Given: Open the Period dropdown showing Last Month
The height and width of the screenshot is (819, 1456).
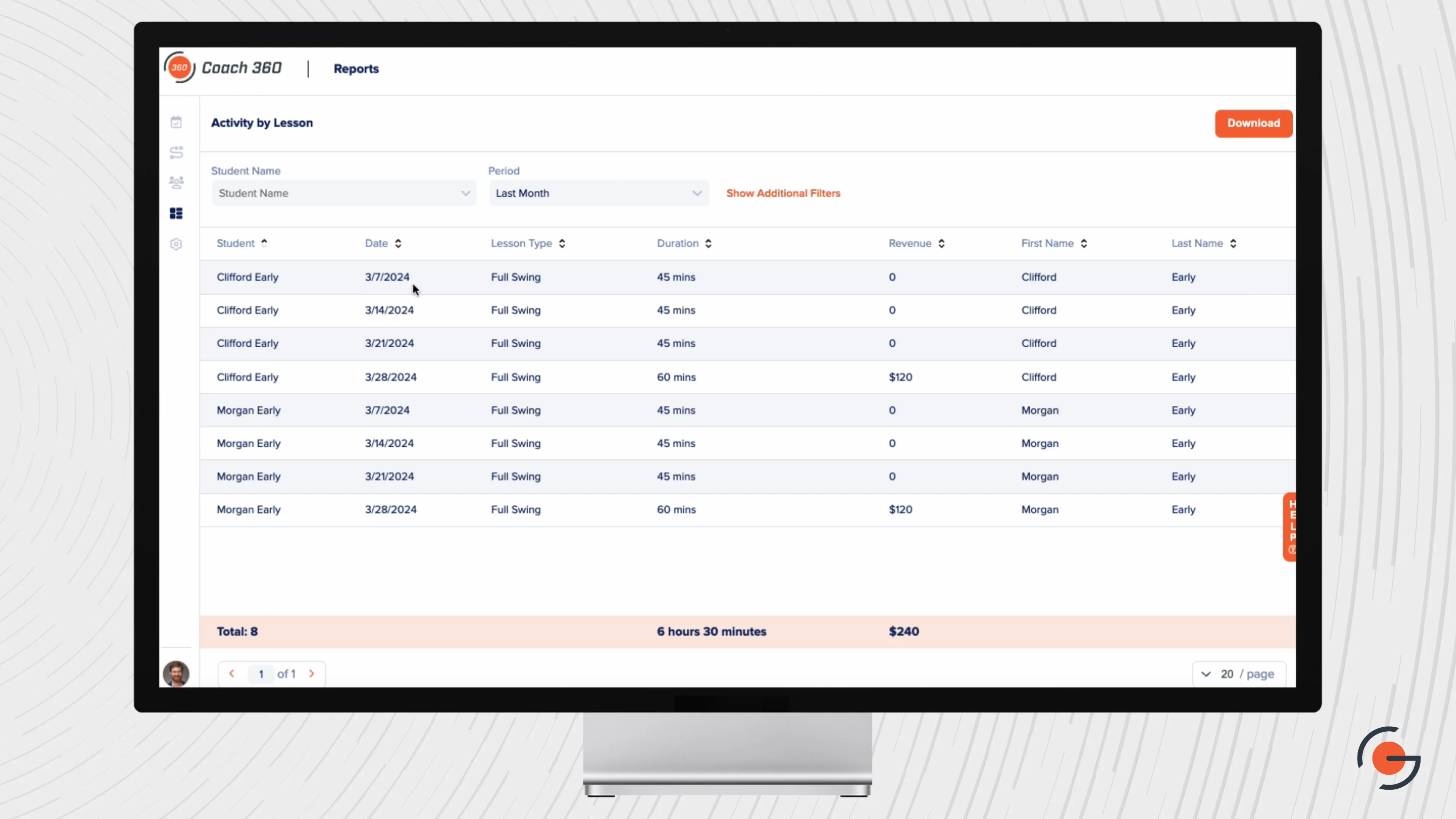Looking at the screenshot, I should coord(598,193).
